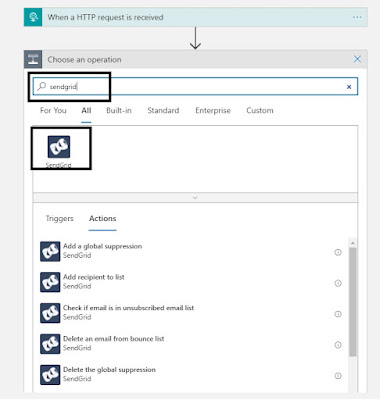Viewport: 380px width, 400px height.
Task: Show info for Add a global suppression
Action: [338, 252]
